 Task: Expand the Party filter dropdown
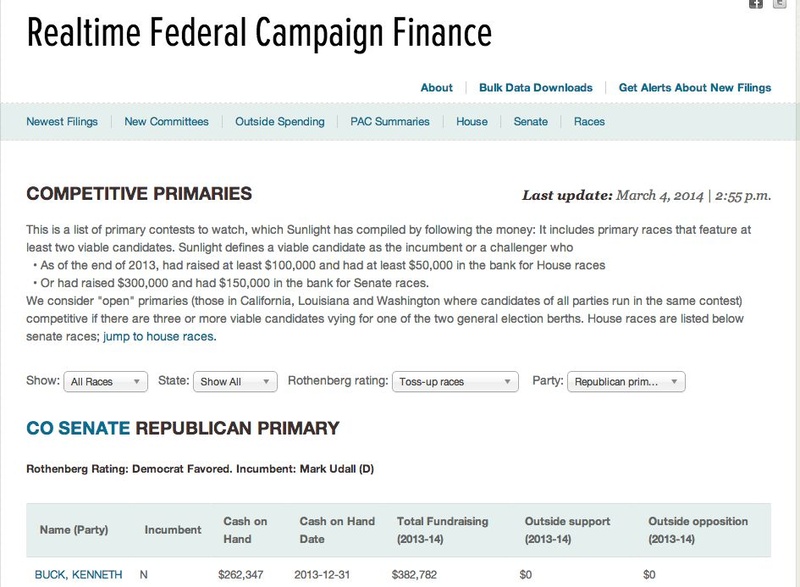click(x=626, y=382)
